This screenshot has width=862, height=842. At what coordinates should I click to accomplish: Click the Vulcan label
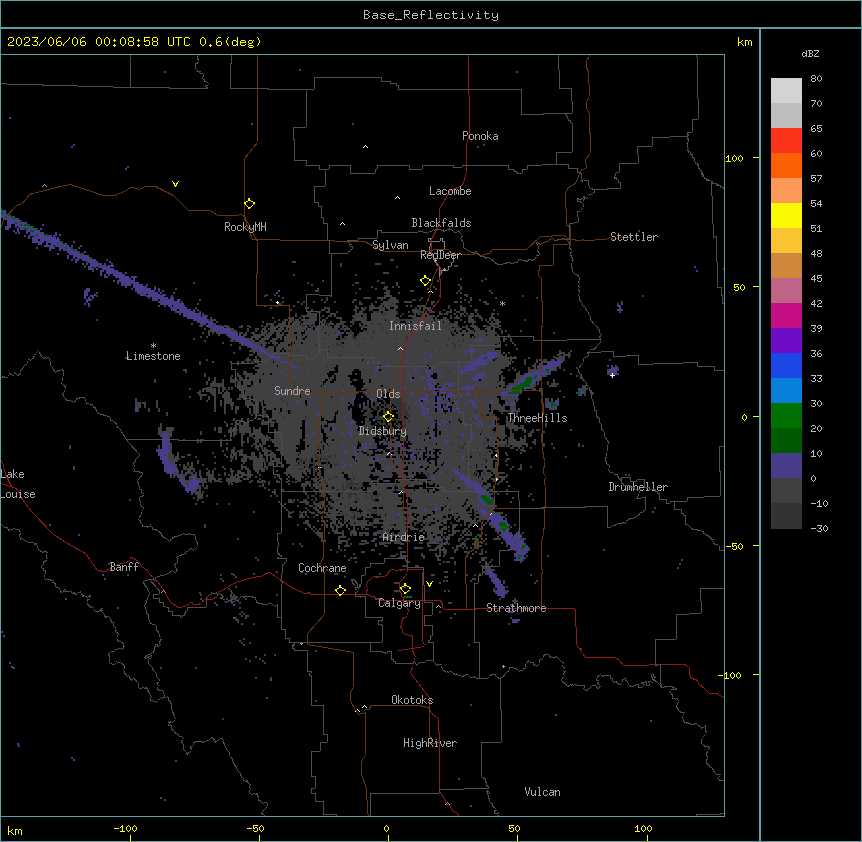[x=543, y=792]
